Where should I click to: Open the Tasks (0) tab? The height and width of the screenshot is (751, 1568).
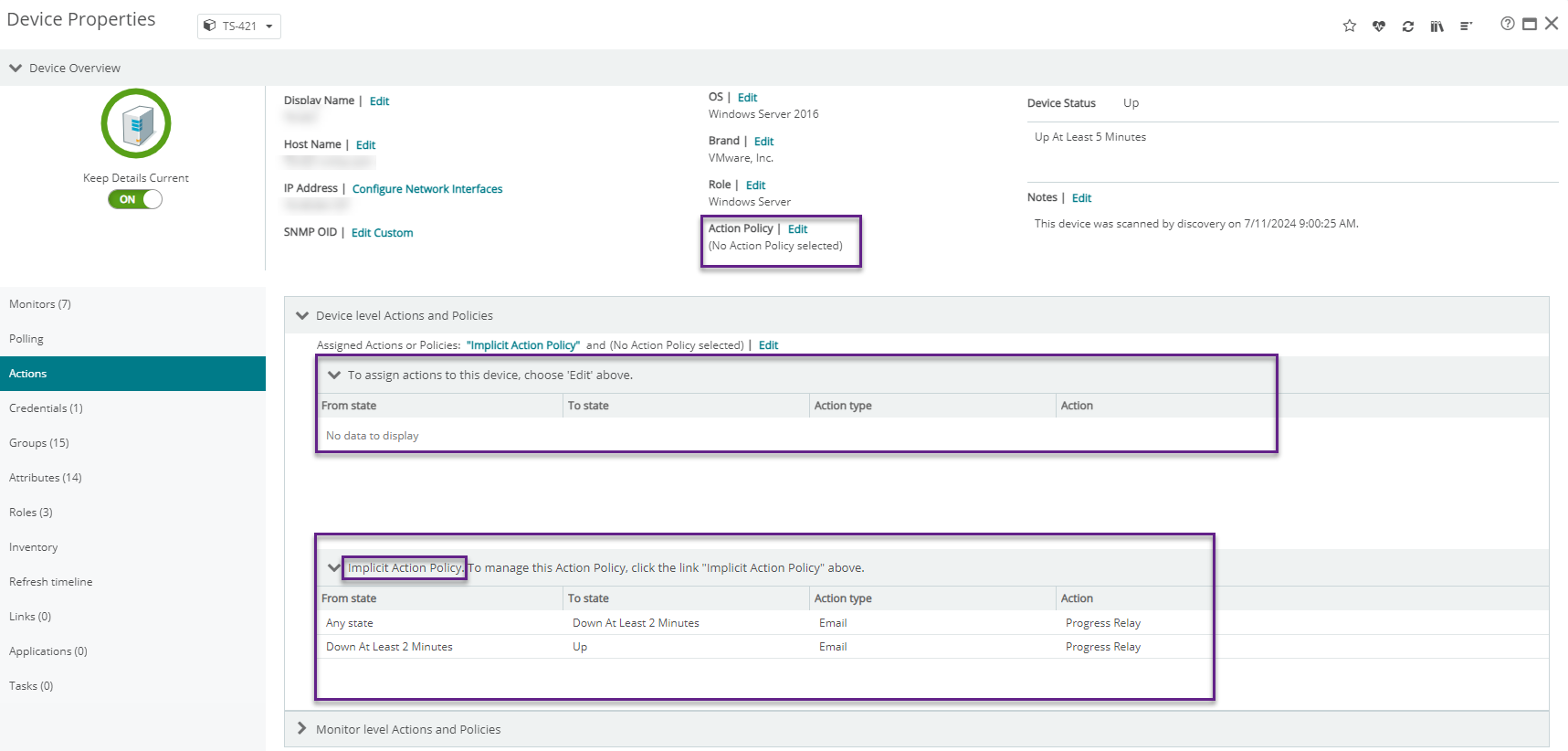[x=132, y=686]
